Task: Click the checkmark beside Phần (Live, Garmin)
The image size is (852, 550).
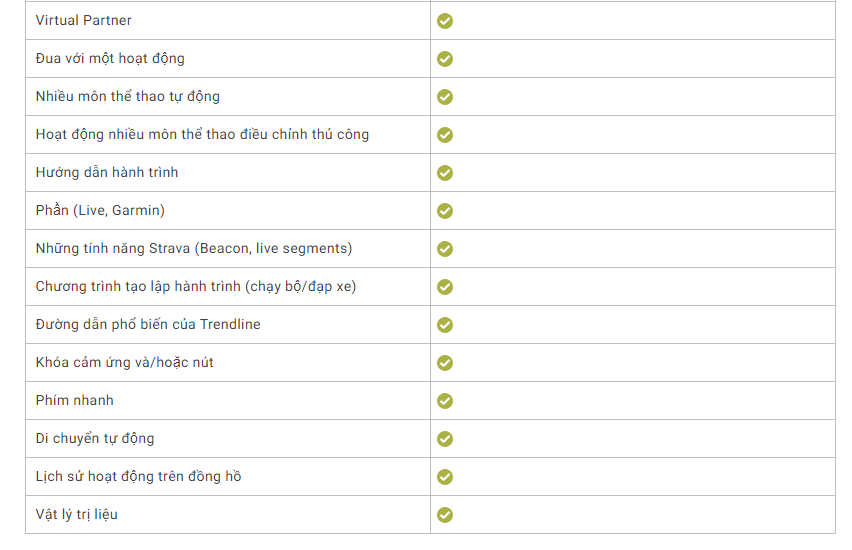Action: (x=444, y=211)
